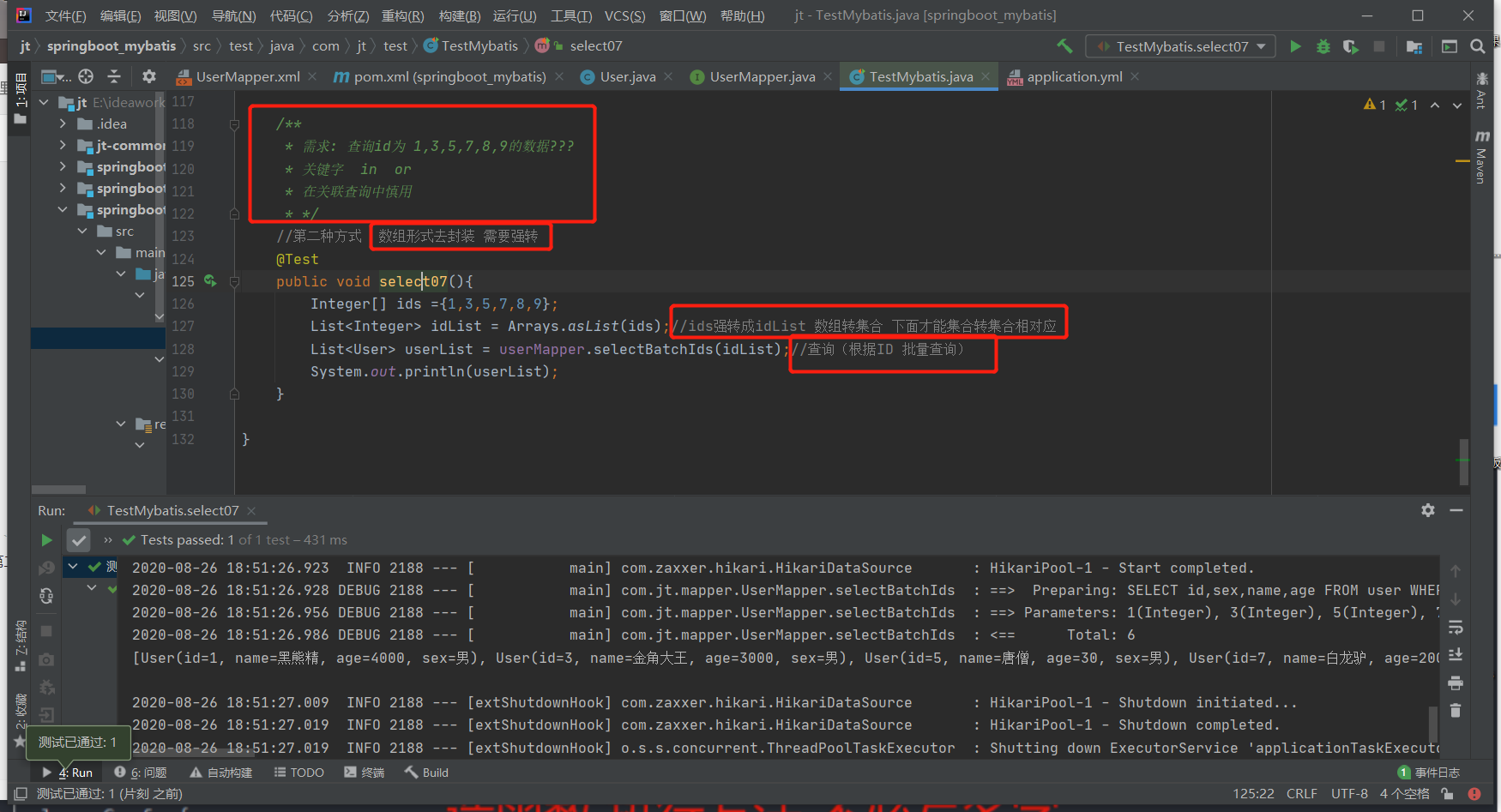1501x812 pixels.
Task: Expand the jt-common module node
Action: click(63, 145)
